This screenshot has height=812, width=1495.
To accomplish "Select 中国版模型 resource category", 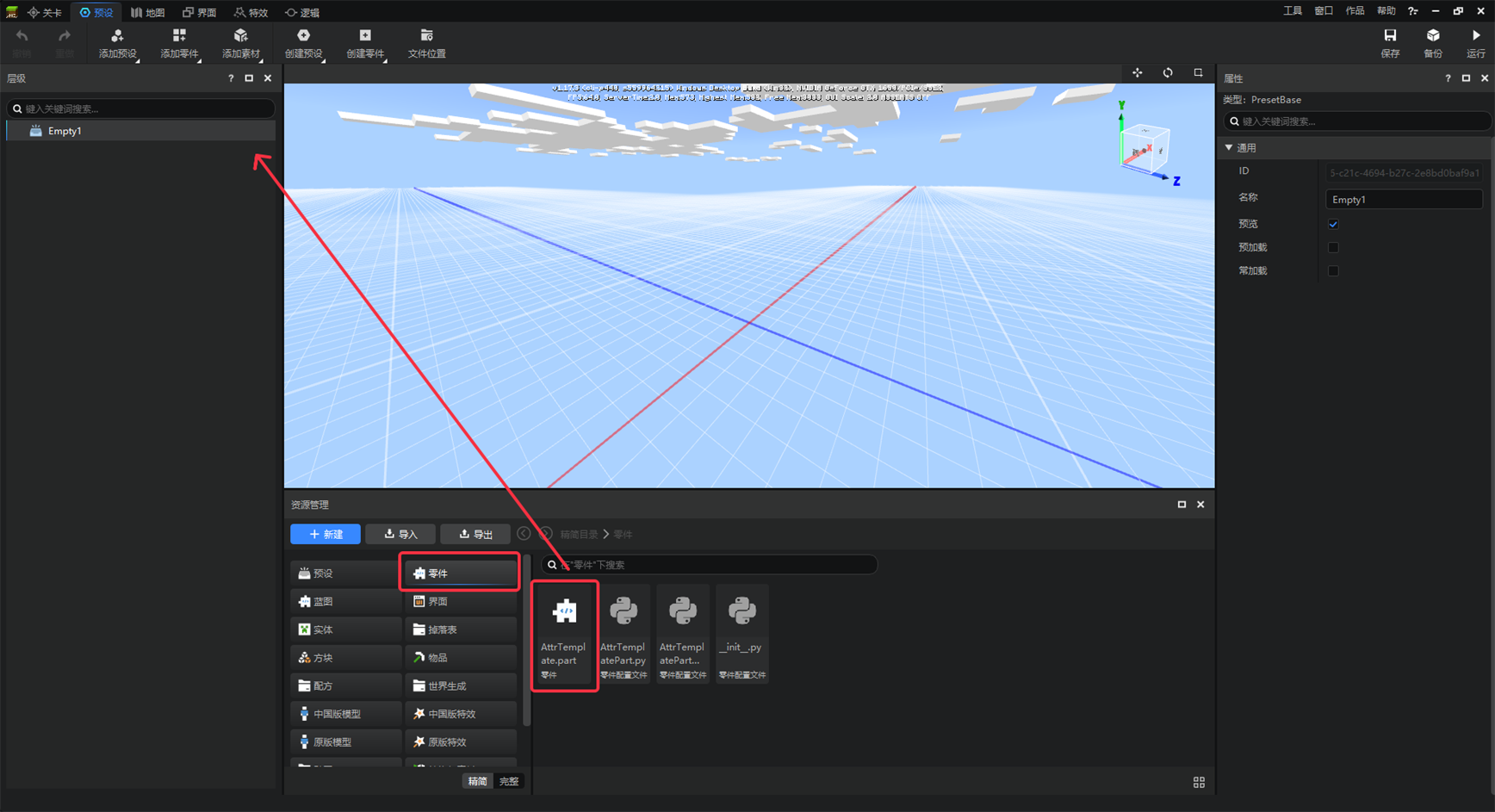I will (345, 714).
